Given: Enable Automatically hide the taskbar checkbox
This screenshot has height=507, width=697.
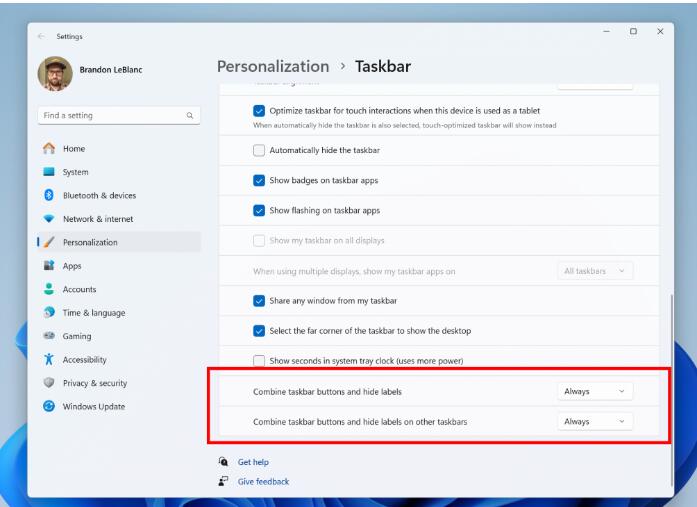Looking at the screenshot, I should tap(259, 150).
